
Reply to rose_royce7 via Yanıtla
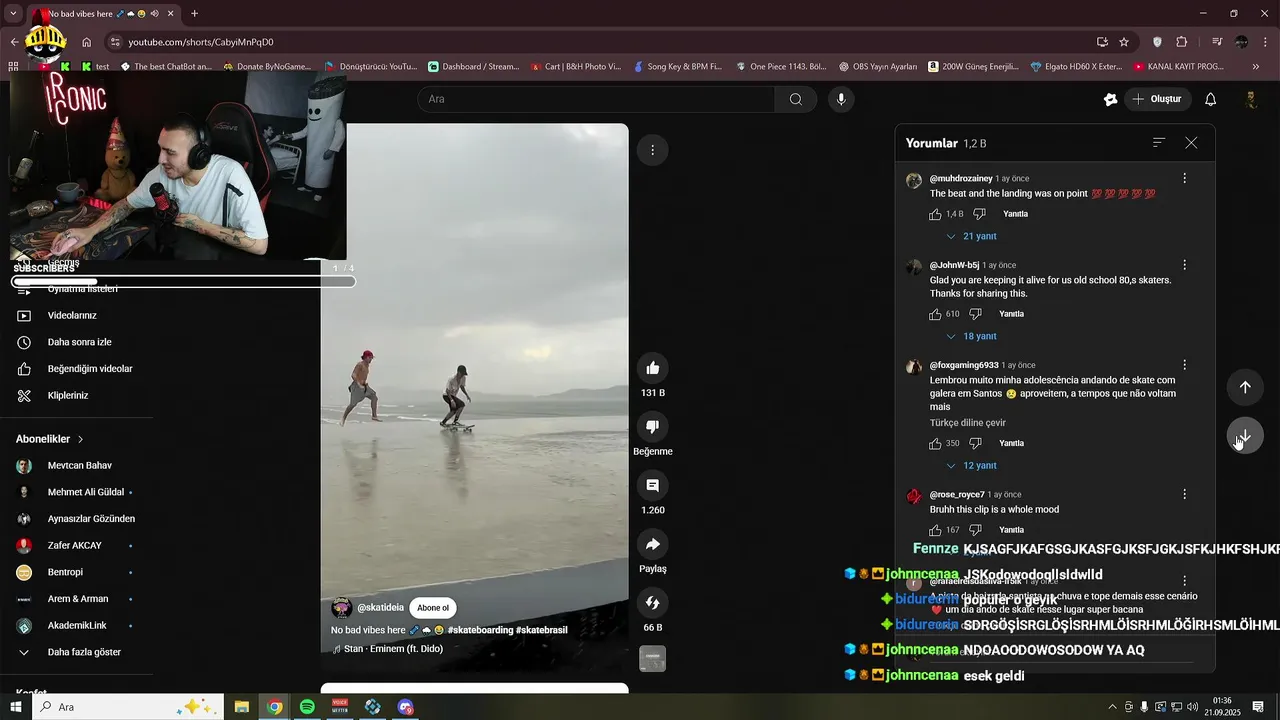tap(1011, 530)
